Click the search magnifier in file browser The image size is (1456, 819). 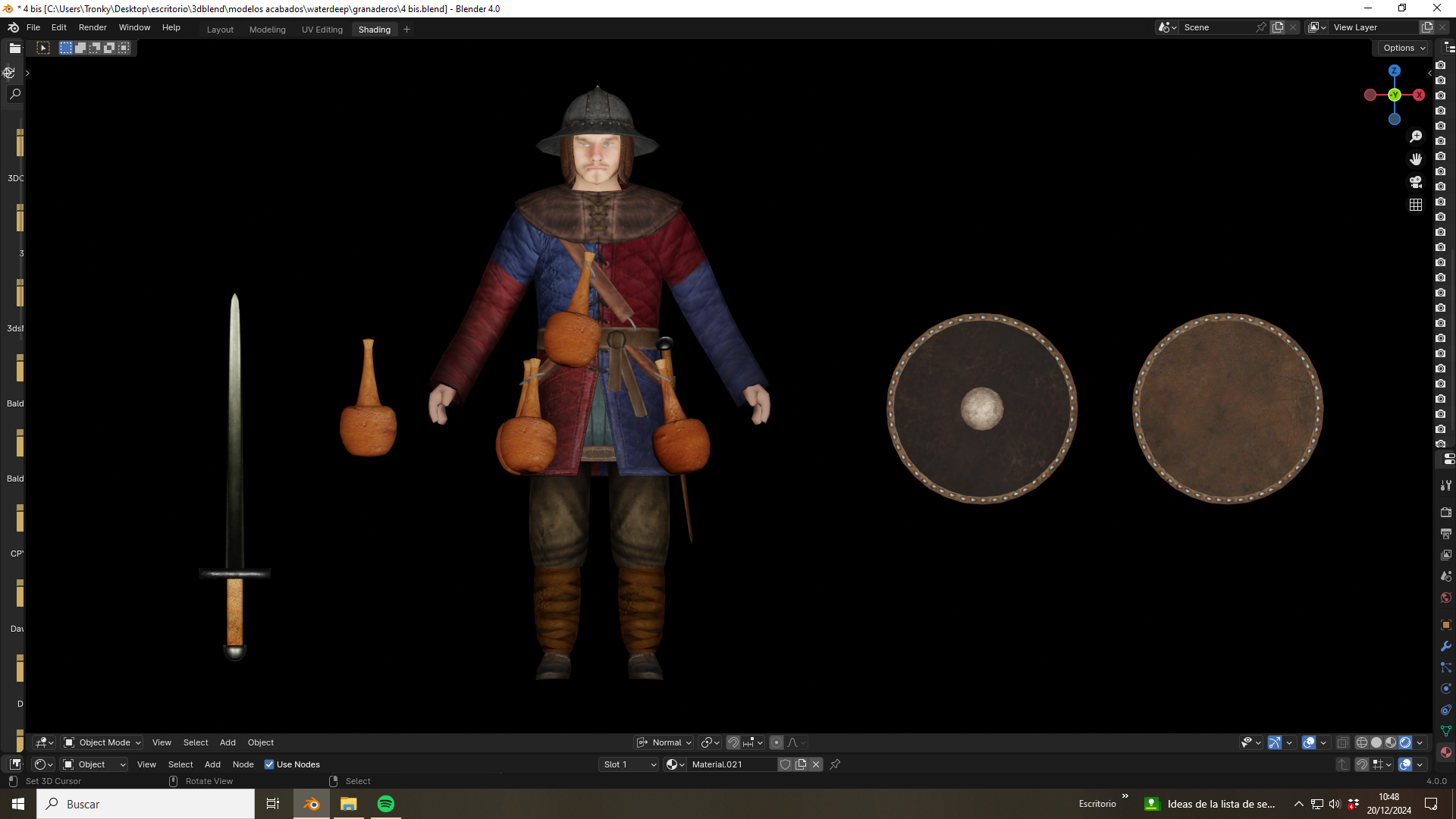click(14, 94)
